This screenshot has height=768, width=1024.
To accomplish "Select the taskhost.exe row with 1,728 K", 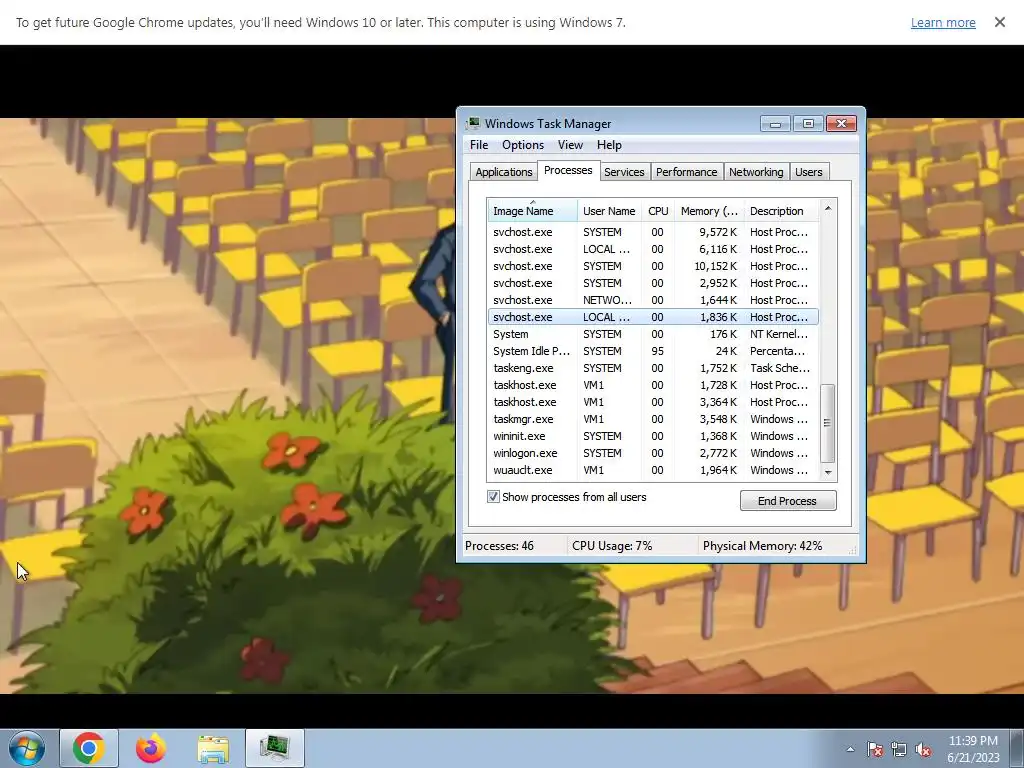I will point(653,385).
